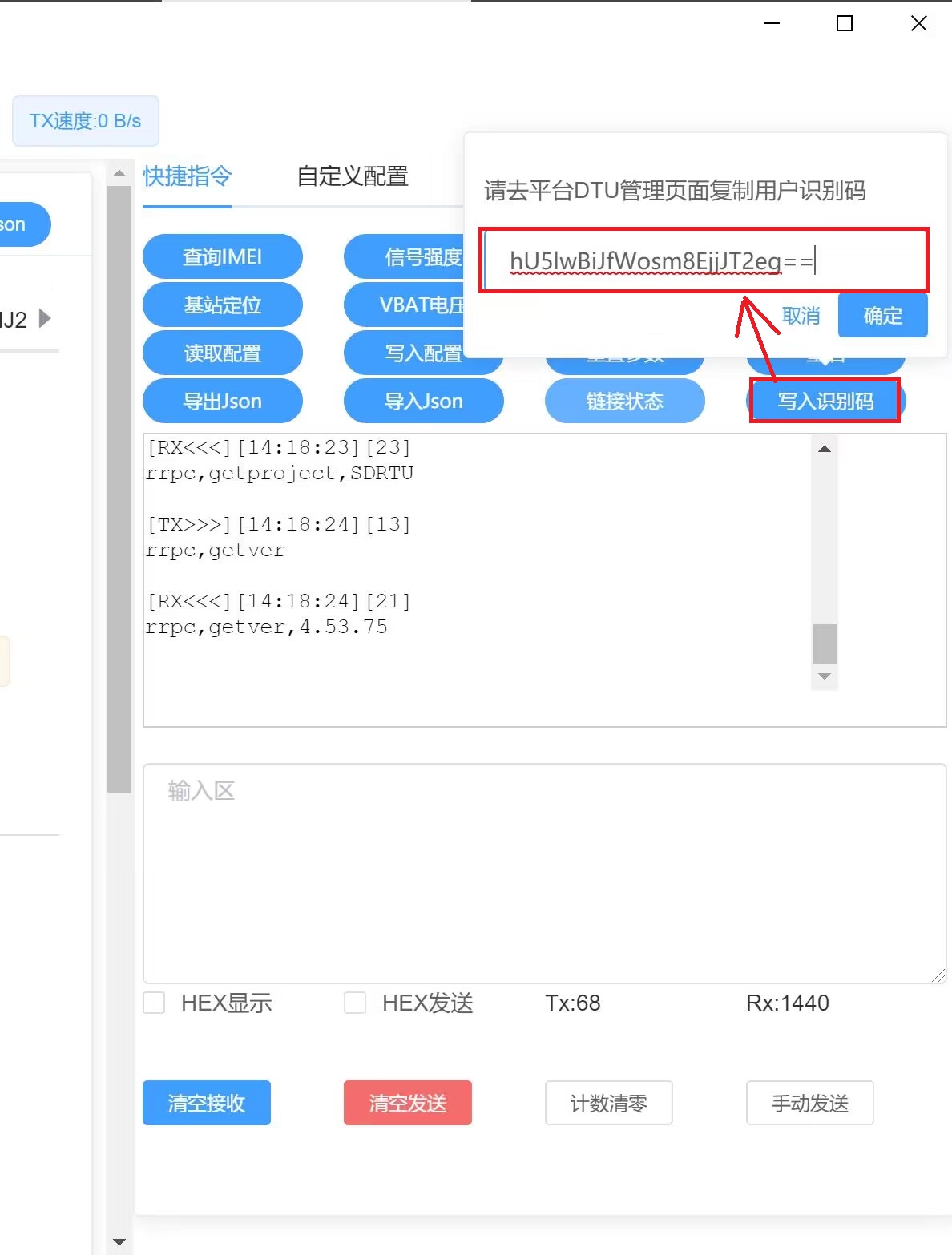Screen dimensions: 952x1255
Task: Click the VBAT电压 button
Action: coord(405,305)
